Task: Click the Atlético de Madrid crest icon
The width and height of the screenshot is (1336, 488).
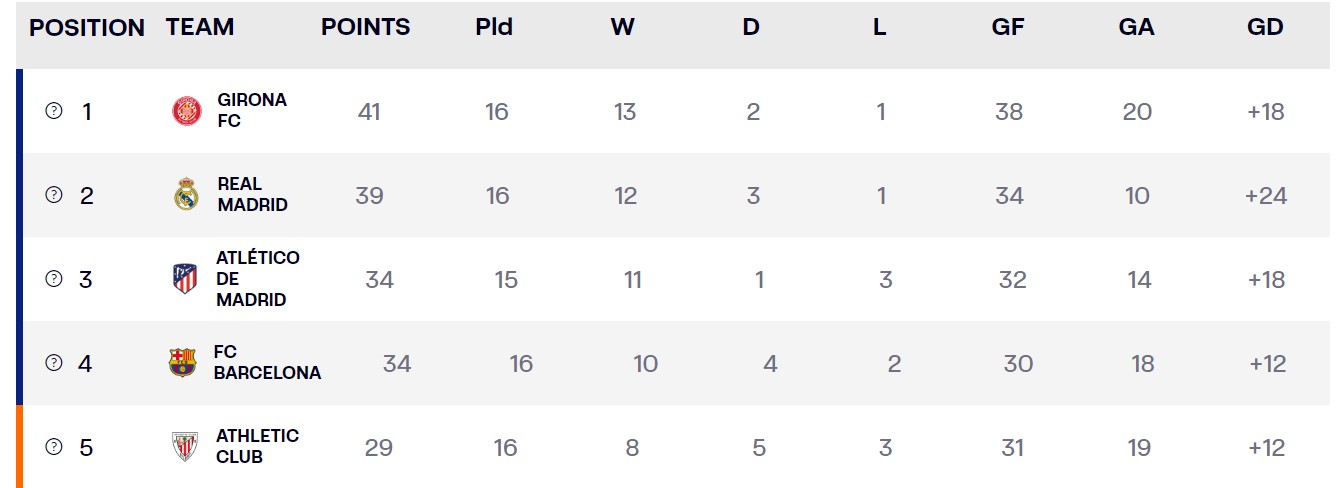Action: 185,279
